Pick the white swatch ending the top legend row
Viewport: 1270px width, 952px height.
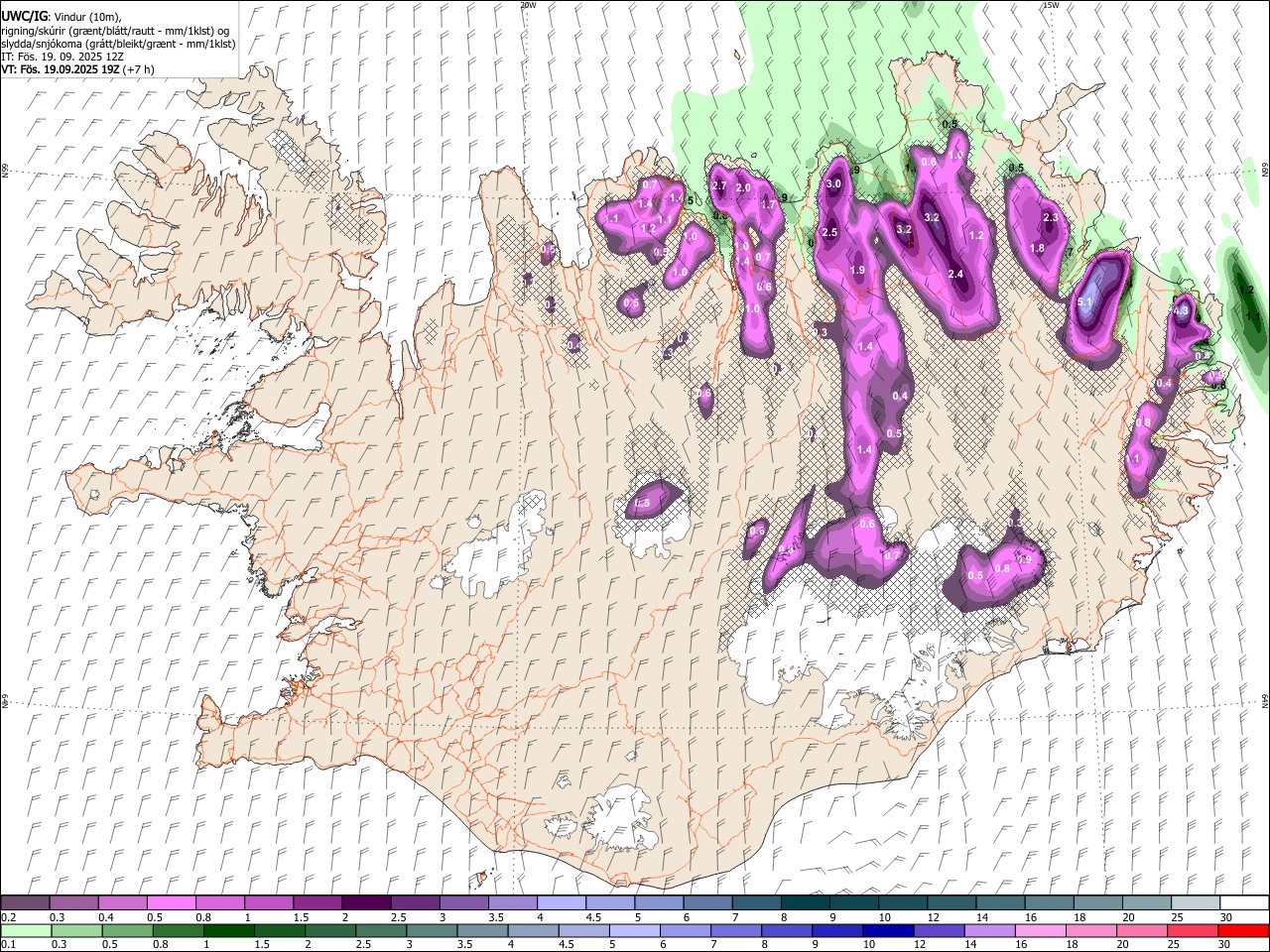tap(1244, 902)
